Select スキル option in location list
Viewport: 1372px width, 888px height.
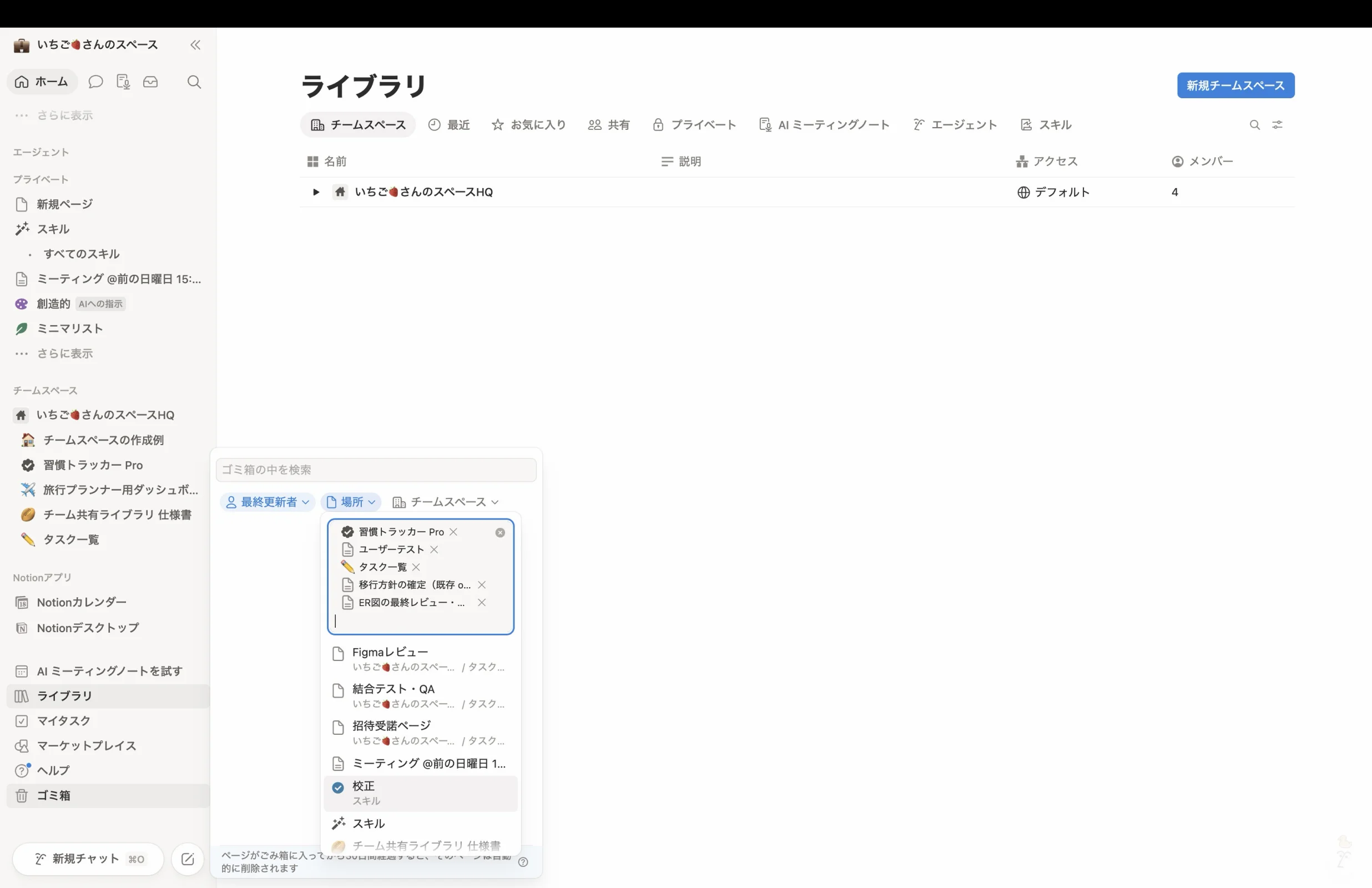421,824
